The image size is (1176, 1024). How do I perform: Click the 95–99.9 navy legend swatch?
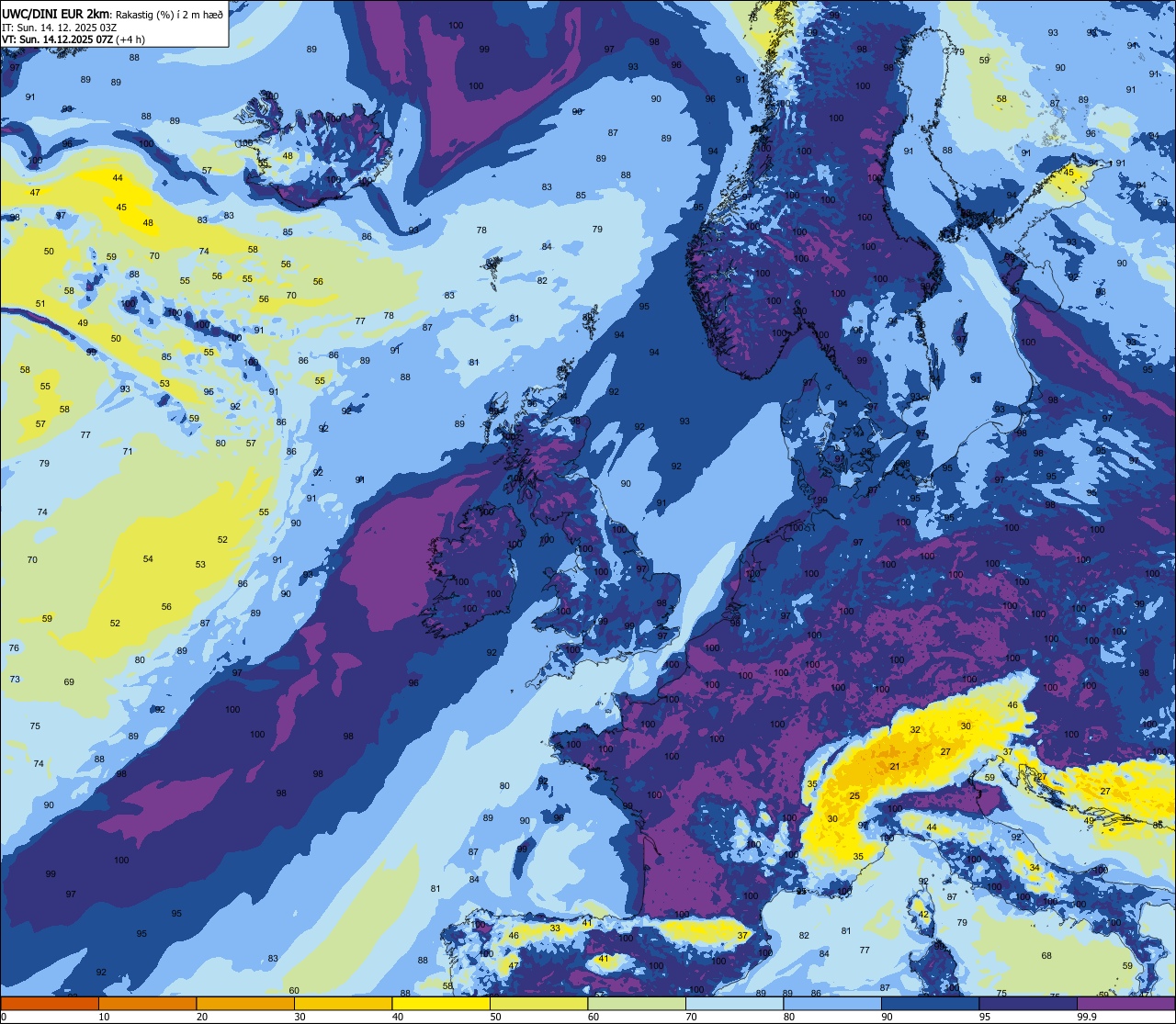(1028, 1003)
